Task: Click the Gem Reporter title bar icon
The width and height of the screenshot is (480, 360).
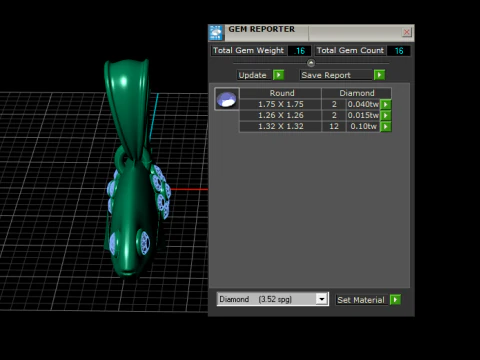Action: point(216,33)
